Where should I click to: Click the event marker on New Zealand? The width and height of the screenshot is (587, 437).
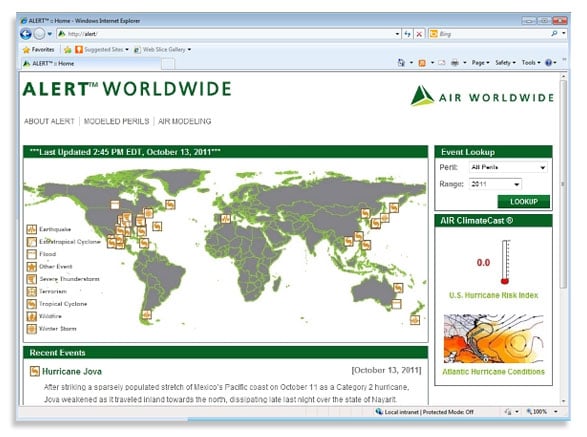(x=415, y=320)
